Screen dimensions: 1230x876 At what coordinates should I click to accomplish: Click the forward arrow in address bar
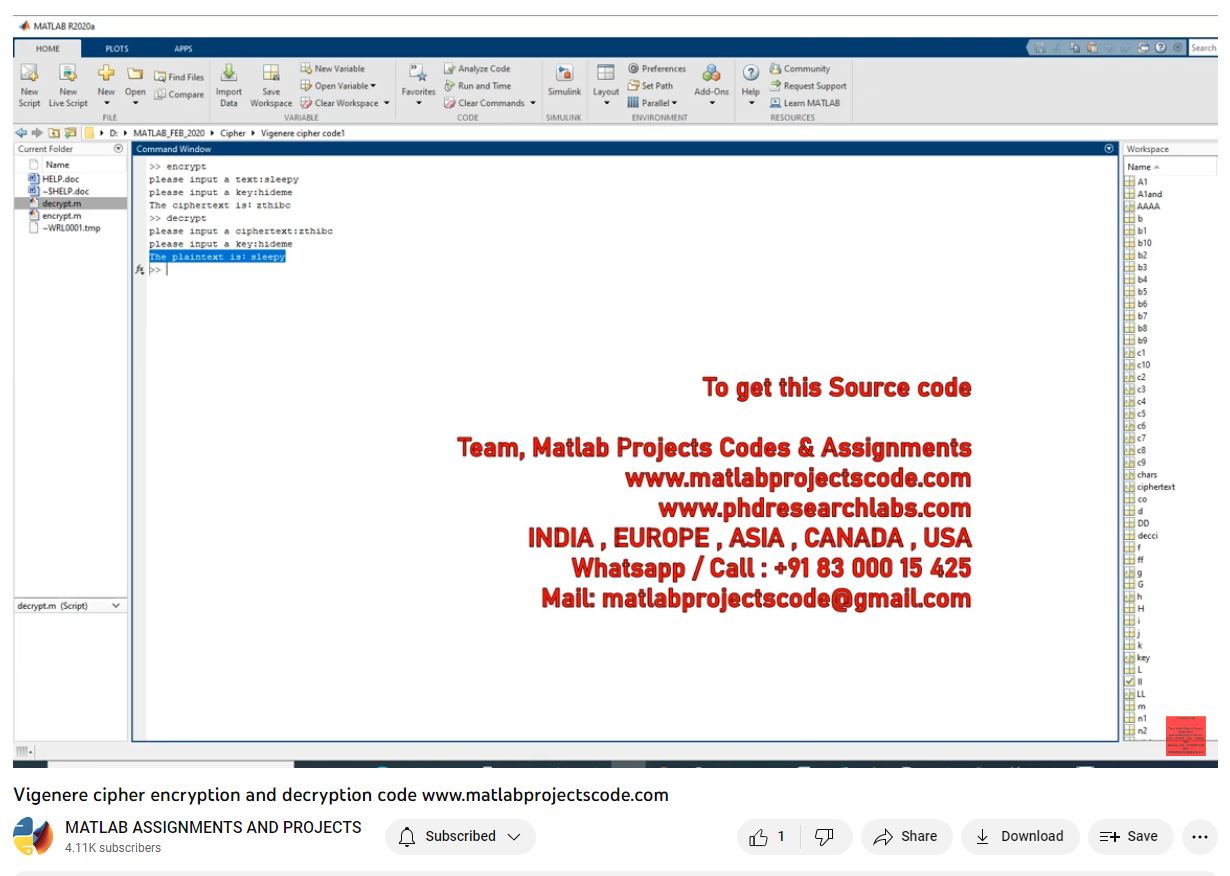pos(38,133)
